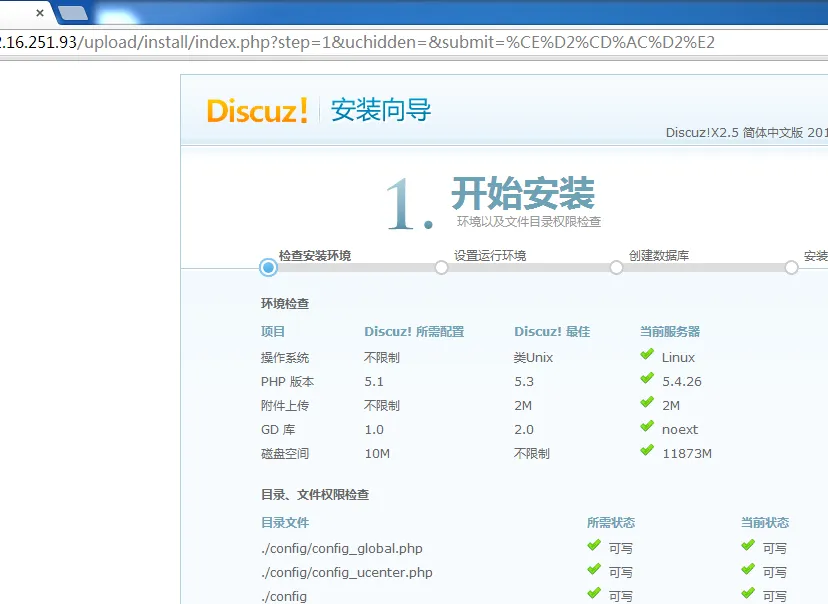828x604 pixels.
Task: Click the 类Unix best value
Action: pyautogui.click(x=533, y=357)
